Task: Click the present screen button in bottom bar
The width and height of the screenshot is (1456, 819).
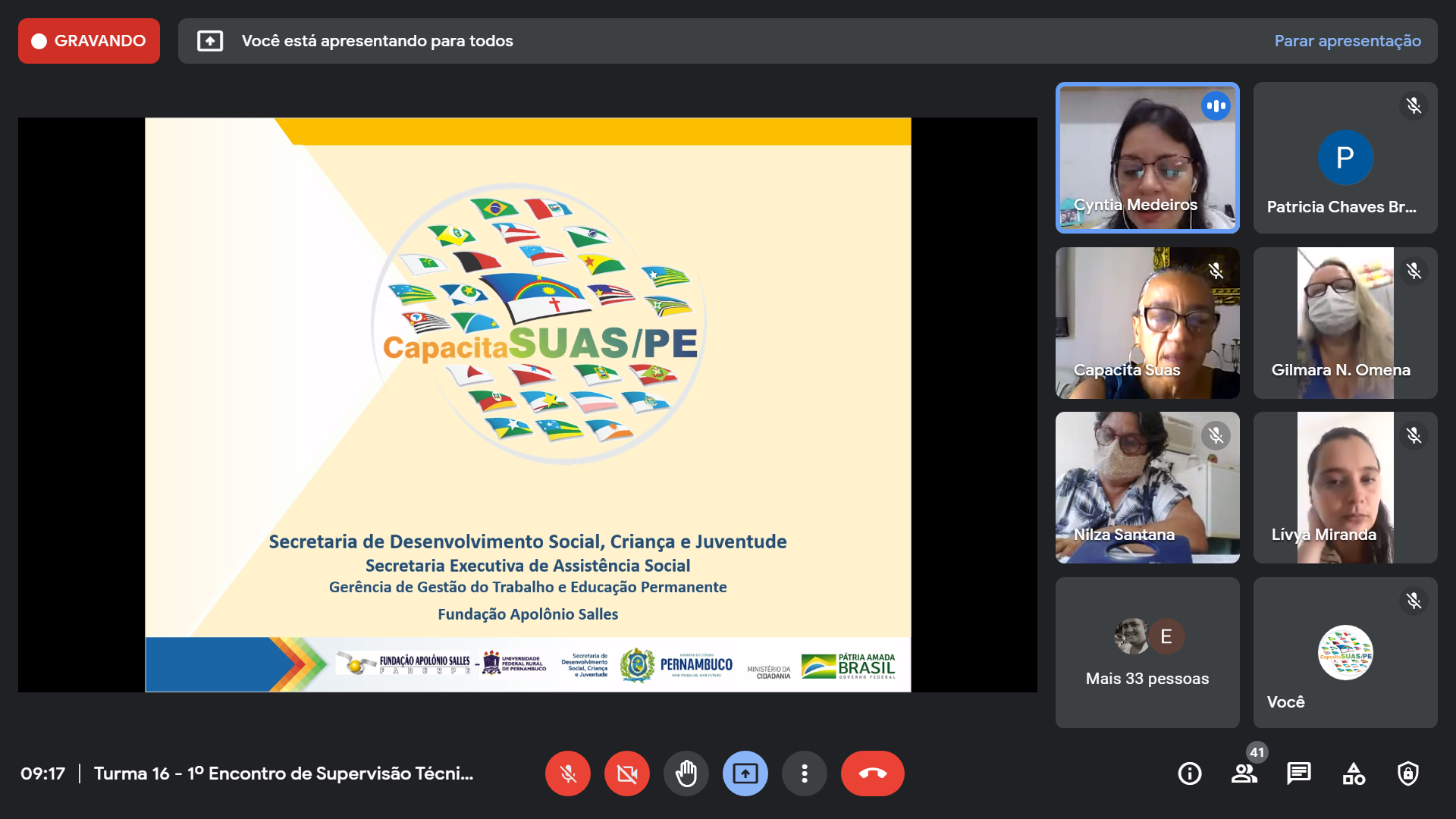Action: pos(745,773)
